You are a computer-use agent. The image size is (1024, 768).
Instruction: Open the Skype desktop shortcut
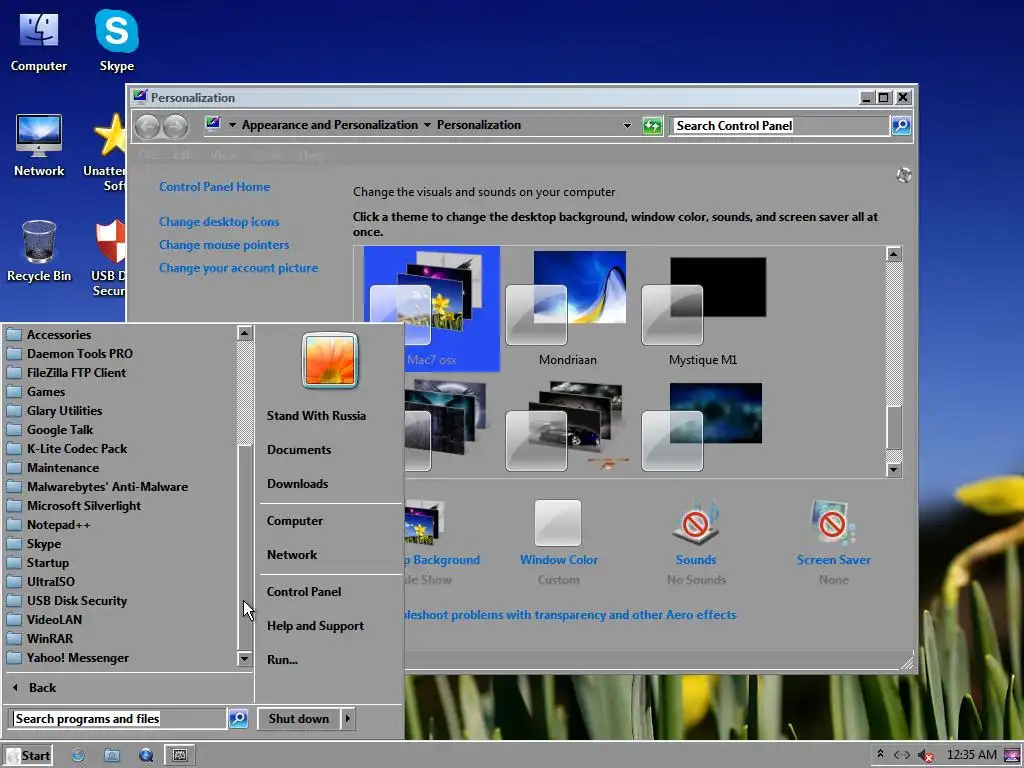click(117, 41)
